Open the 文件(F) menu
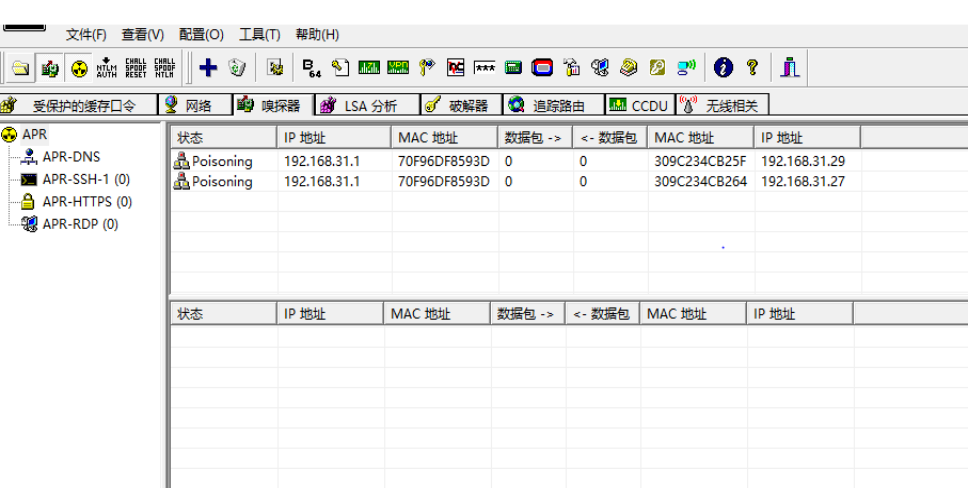This screenshot has height=488, width=968. (86, 35)
